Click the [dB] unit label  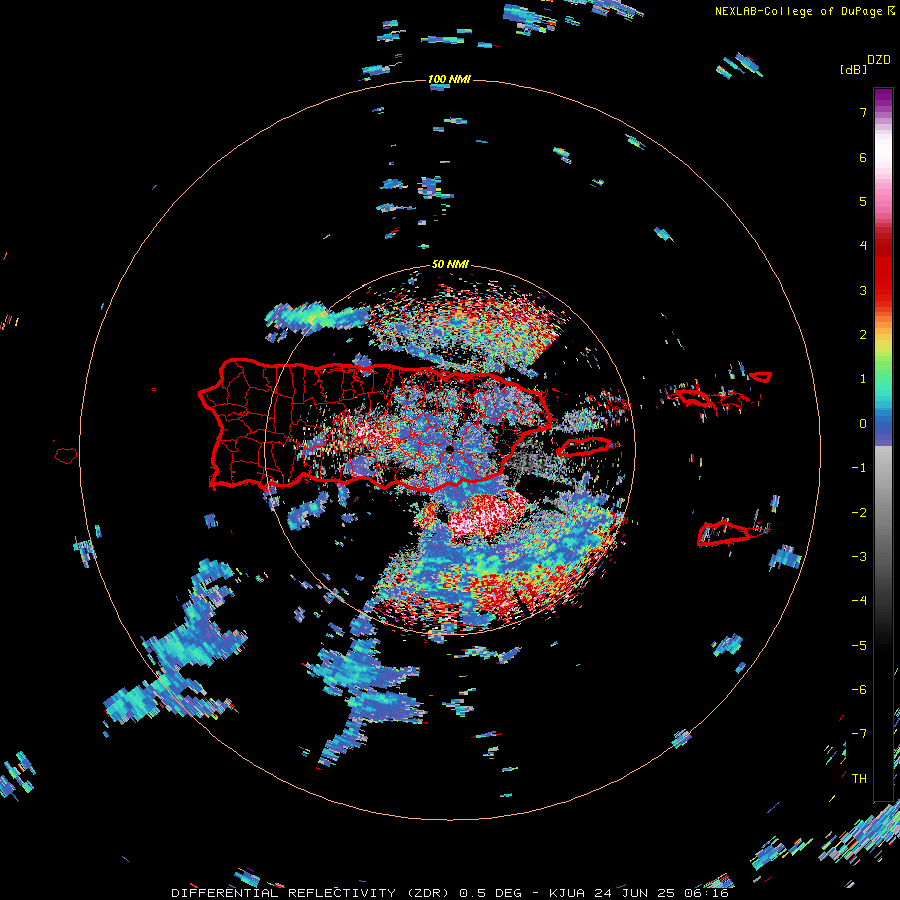pyautogui.click(x=853, y=70)
